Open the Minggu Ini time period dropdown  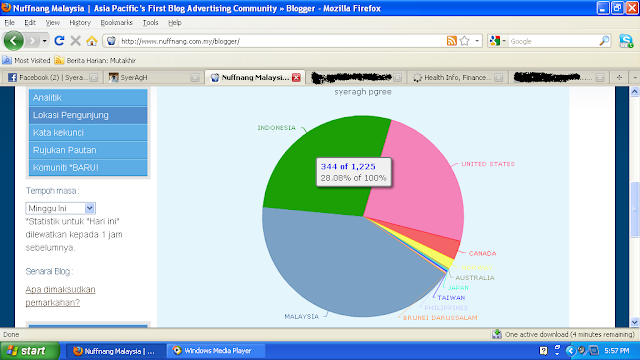pyautogui.click(x=60, y=208)
